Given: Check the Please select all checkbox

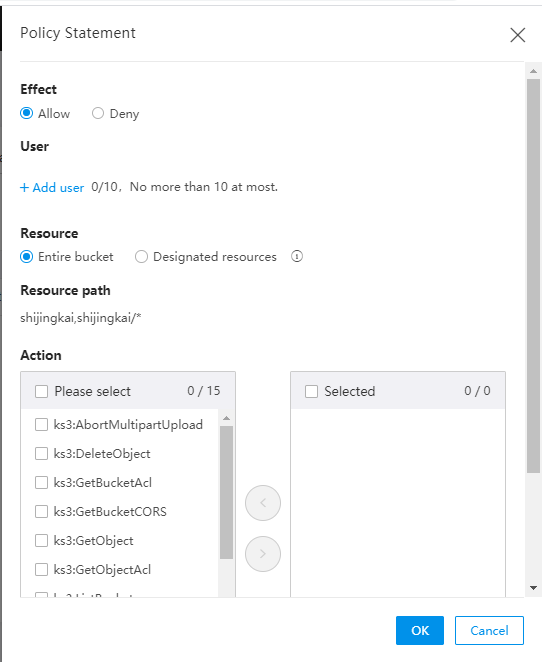Looking at the screenshot, I should pos(41,391).
